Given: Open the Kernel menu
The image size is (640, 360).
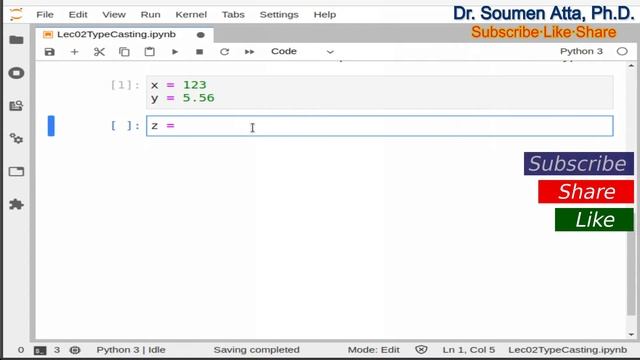Looking at the screenshot, I should point(191,15).
